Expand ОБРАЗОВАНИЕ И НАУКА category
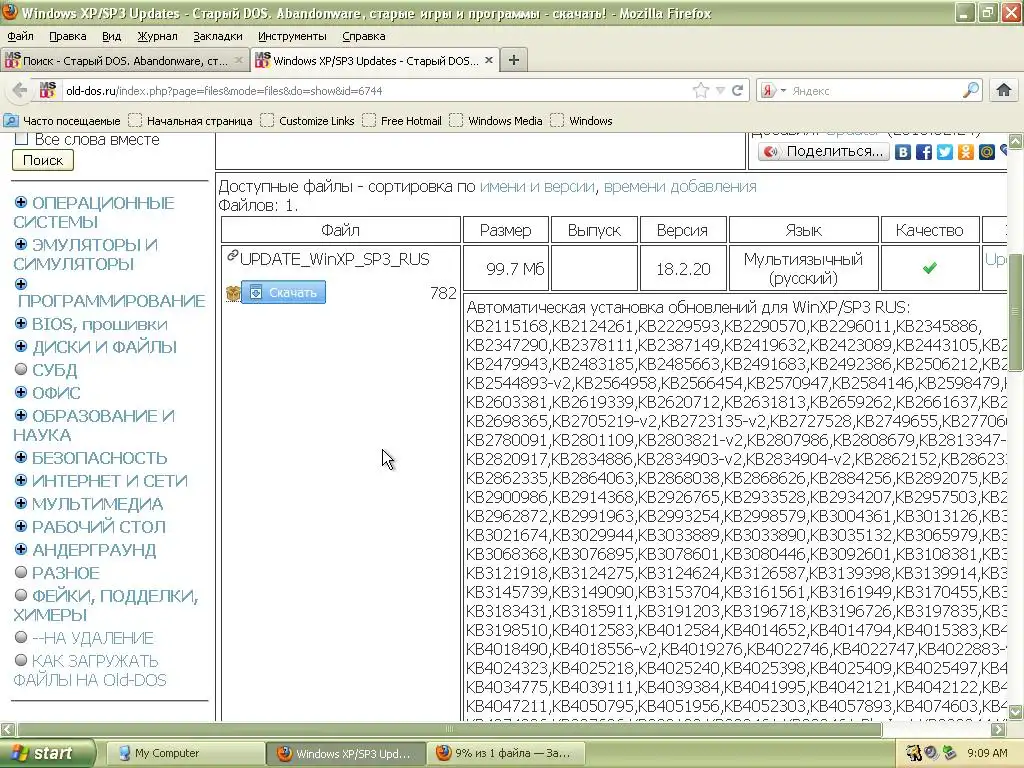1024x768 pixels. coord(21,415)
